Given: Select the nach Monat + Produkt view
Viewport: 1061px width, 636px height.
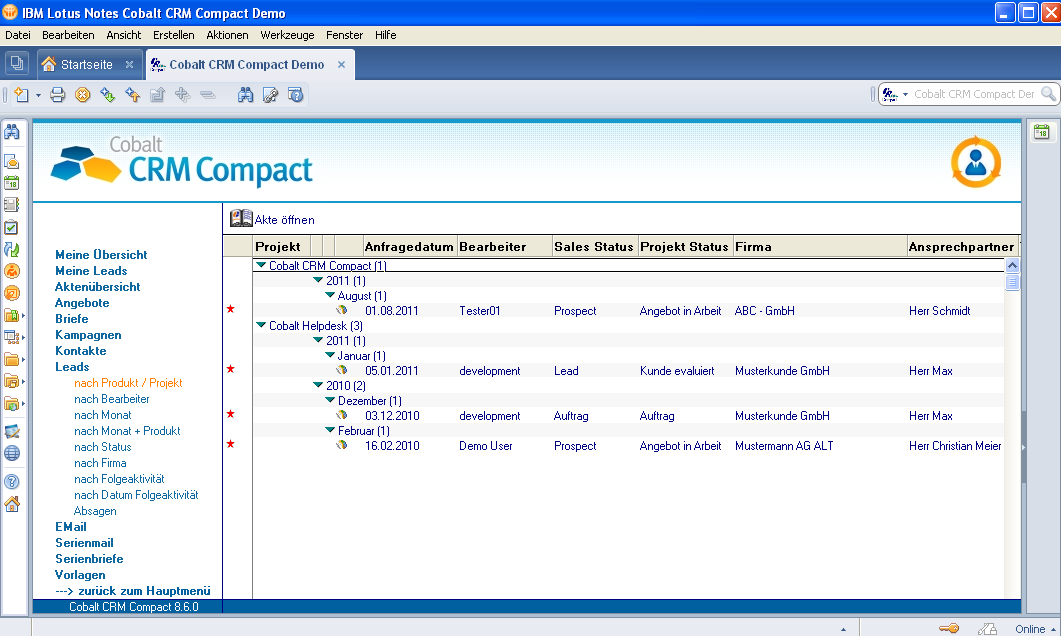Looking at the screenshot, I should [127, 431].
